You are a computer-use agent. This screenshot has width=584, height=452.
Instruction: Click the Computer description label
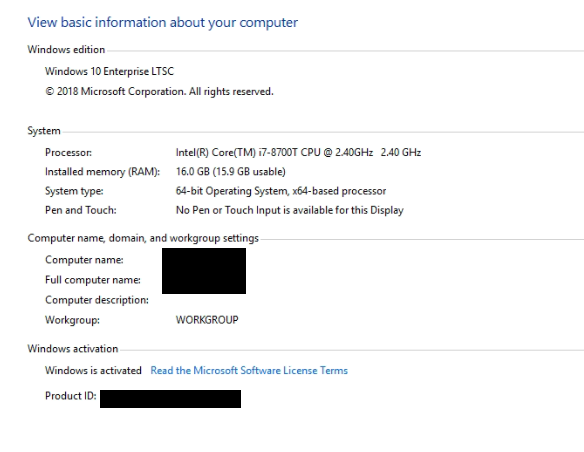(x=97, y=300)
